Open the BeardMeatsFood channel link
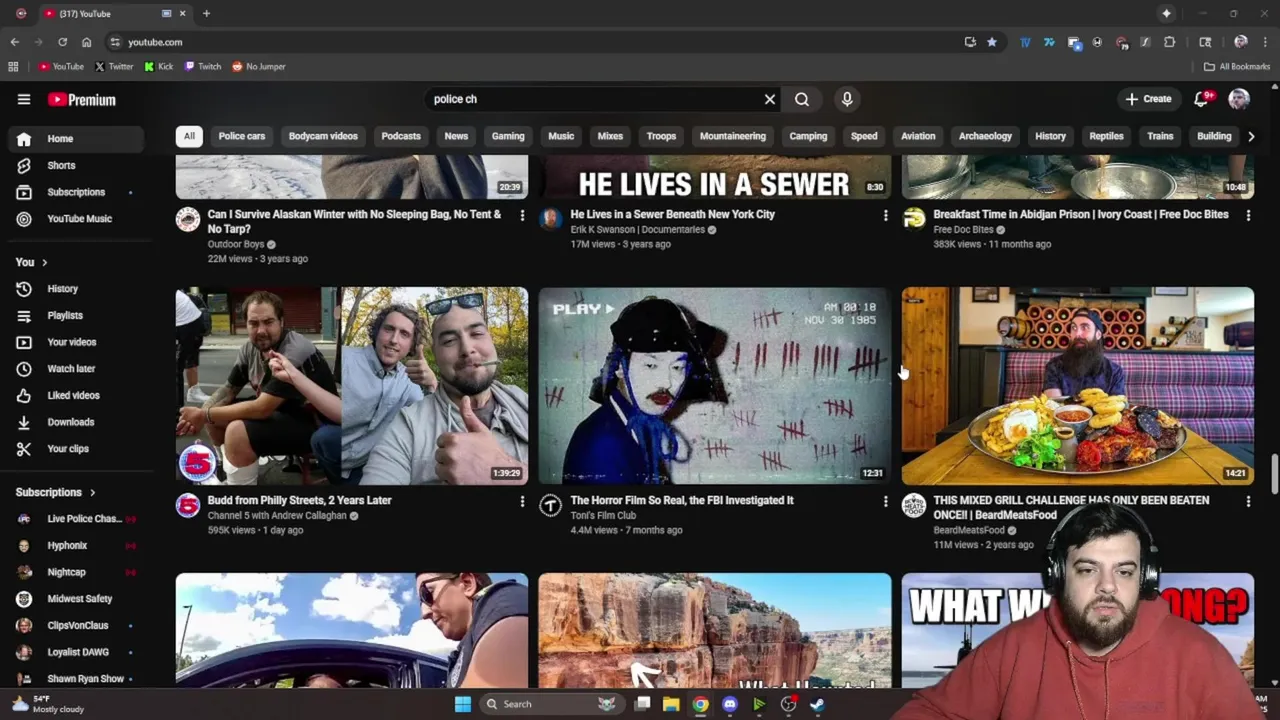Screen dimensions: 1280x720 (x=969, y=530)
